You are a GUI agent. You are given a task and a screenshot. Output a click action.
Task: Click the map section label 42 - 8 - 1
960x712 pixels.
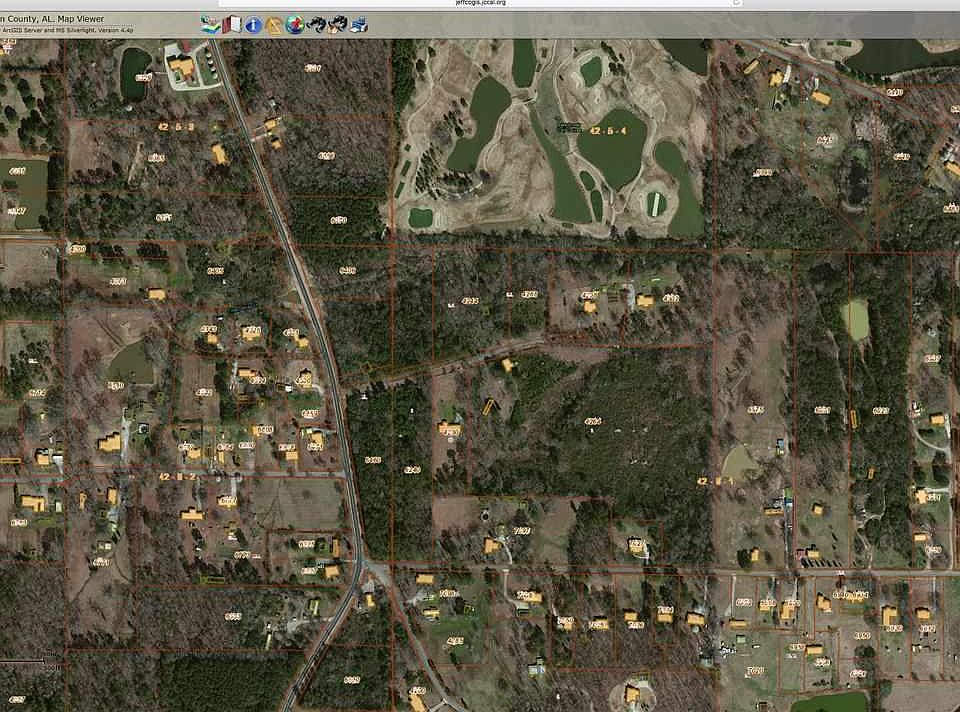[x=715, y=481]
